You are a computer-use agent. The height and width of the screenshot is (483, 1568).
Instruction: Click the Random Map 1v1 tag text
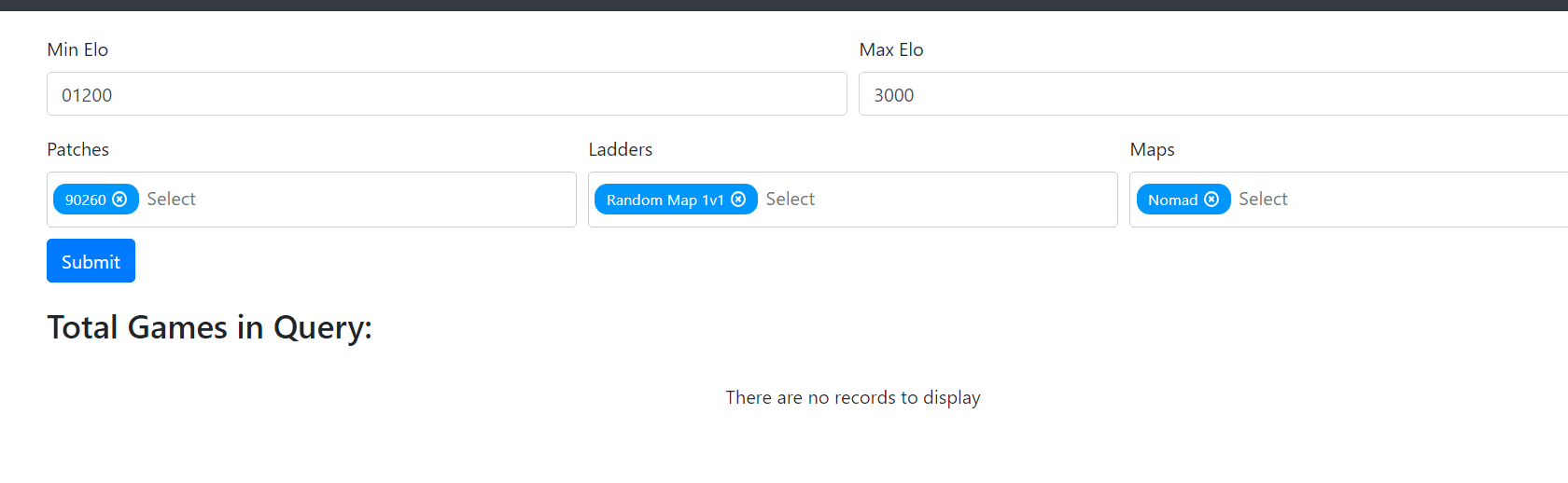point(665,200)
